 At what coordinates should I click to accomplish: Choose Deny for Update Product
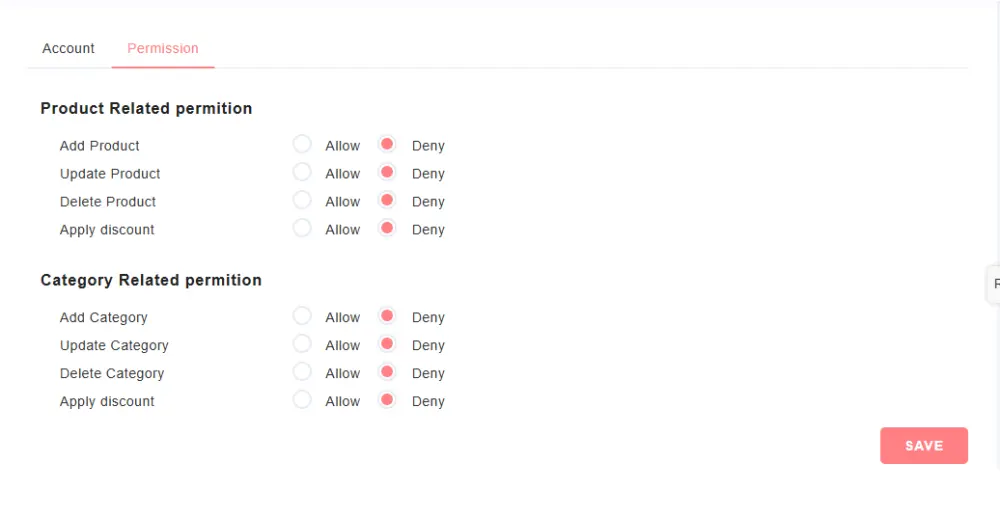pos(387,172)
